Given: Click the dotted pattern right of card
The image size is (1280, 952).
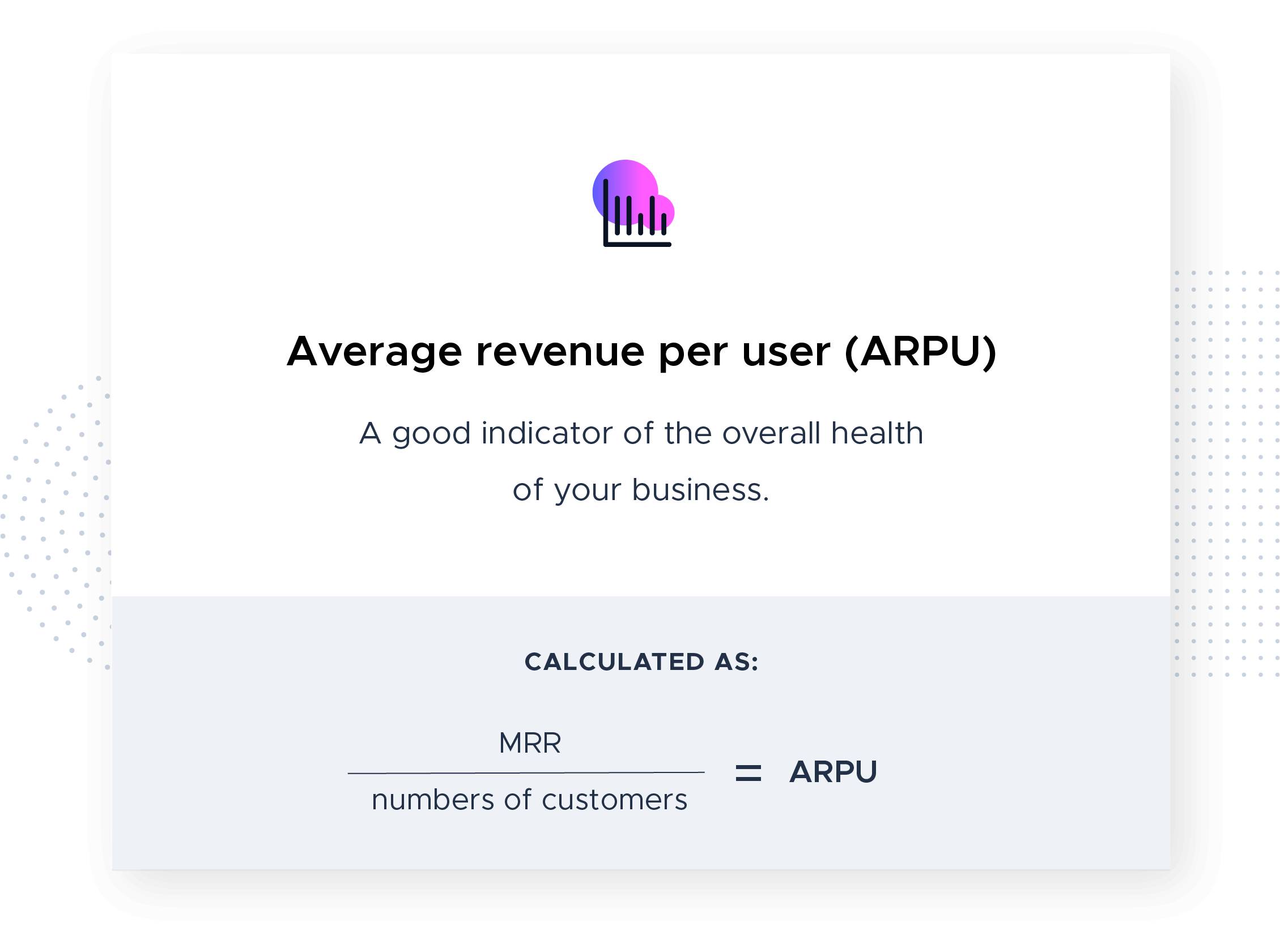Looking at the screenshot, I should pos(1226,472).
